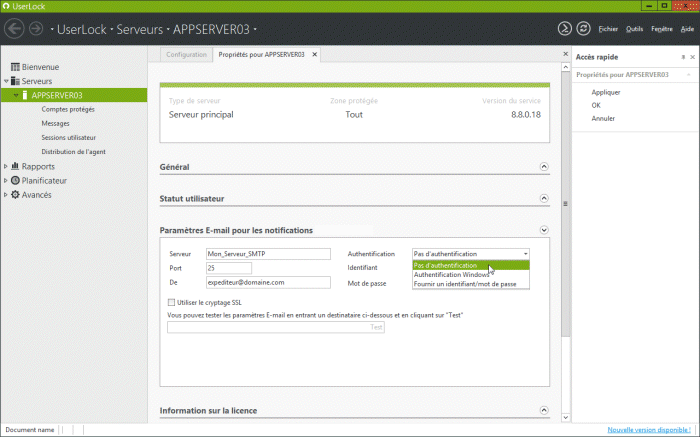
Task: Collapse the Serveurs tree node
Action: click(x=6, y=81)
